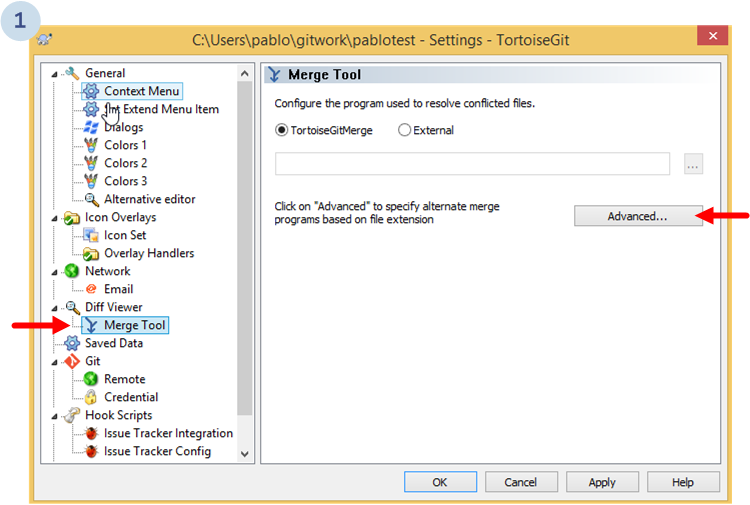Click the Colors 2 palette icon
The height and width of the screenshot is (505, 750).
tap(91, 163)
